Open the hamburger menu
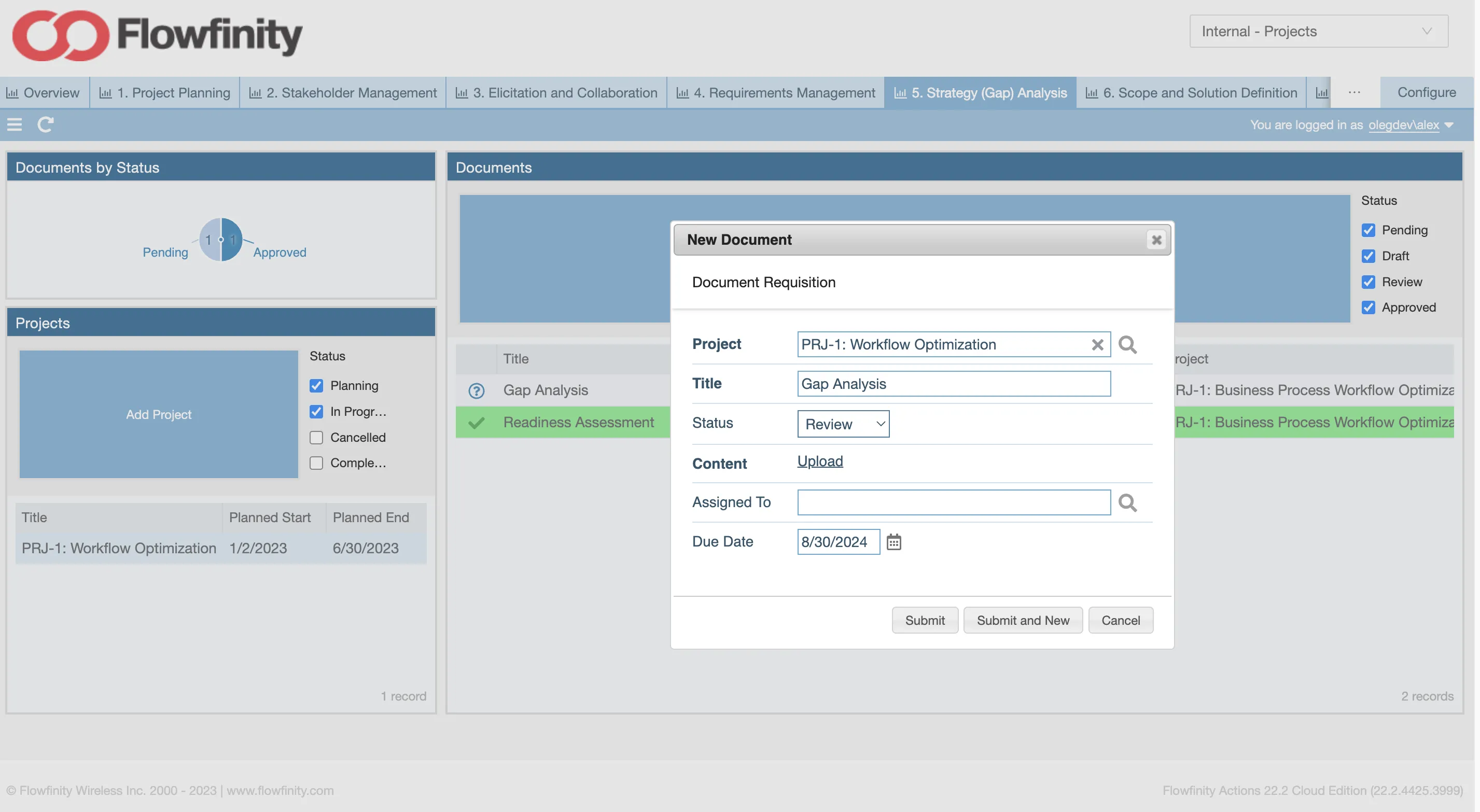 point(15,124)
